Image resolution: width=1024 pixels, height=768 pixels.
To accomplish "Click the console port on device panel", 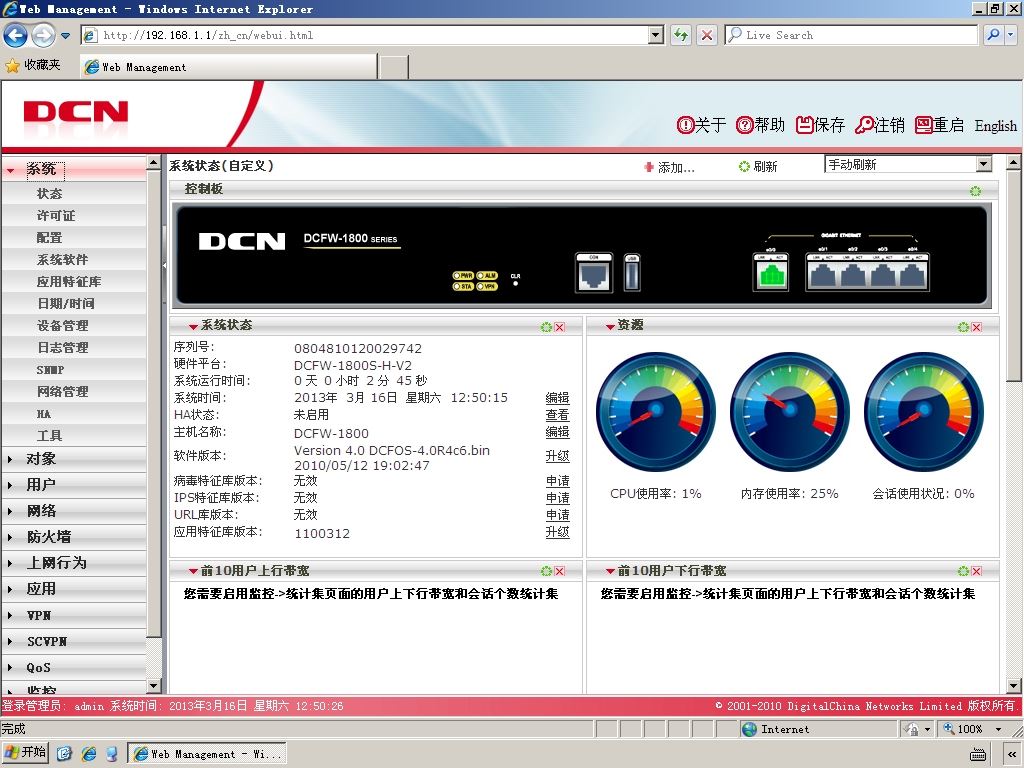I will click(594, 273).
